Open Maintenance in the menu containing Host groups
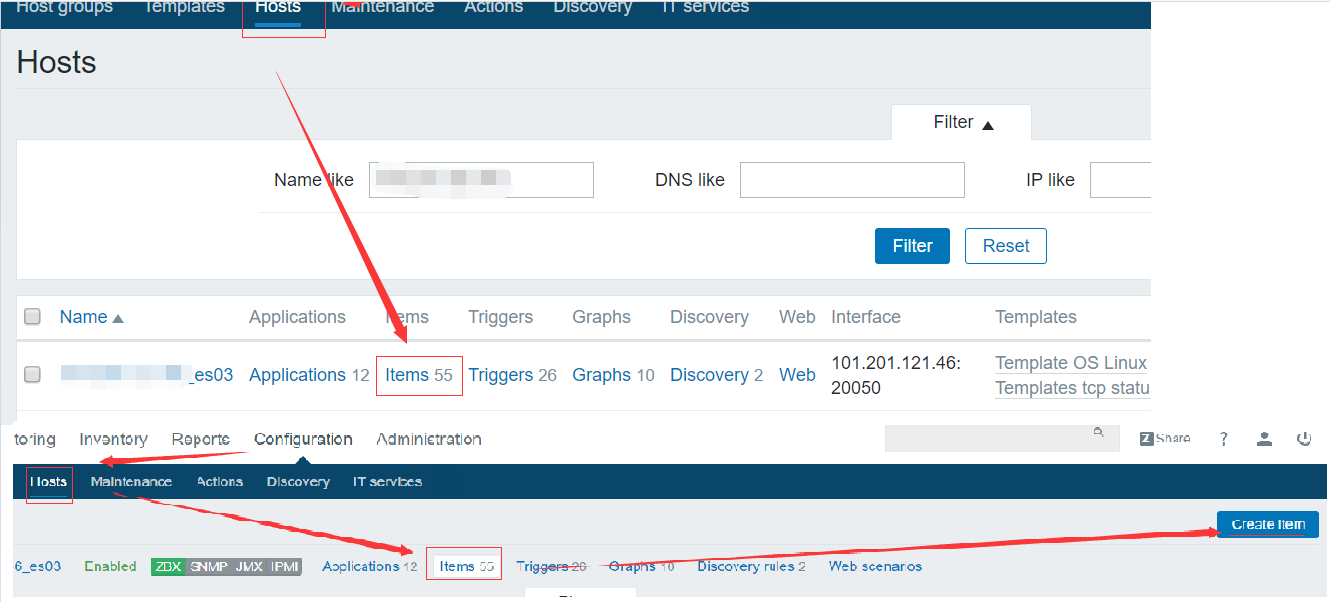Screen dimensions: 1330x602 pyautogui.click(x=382, y=7)
